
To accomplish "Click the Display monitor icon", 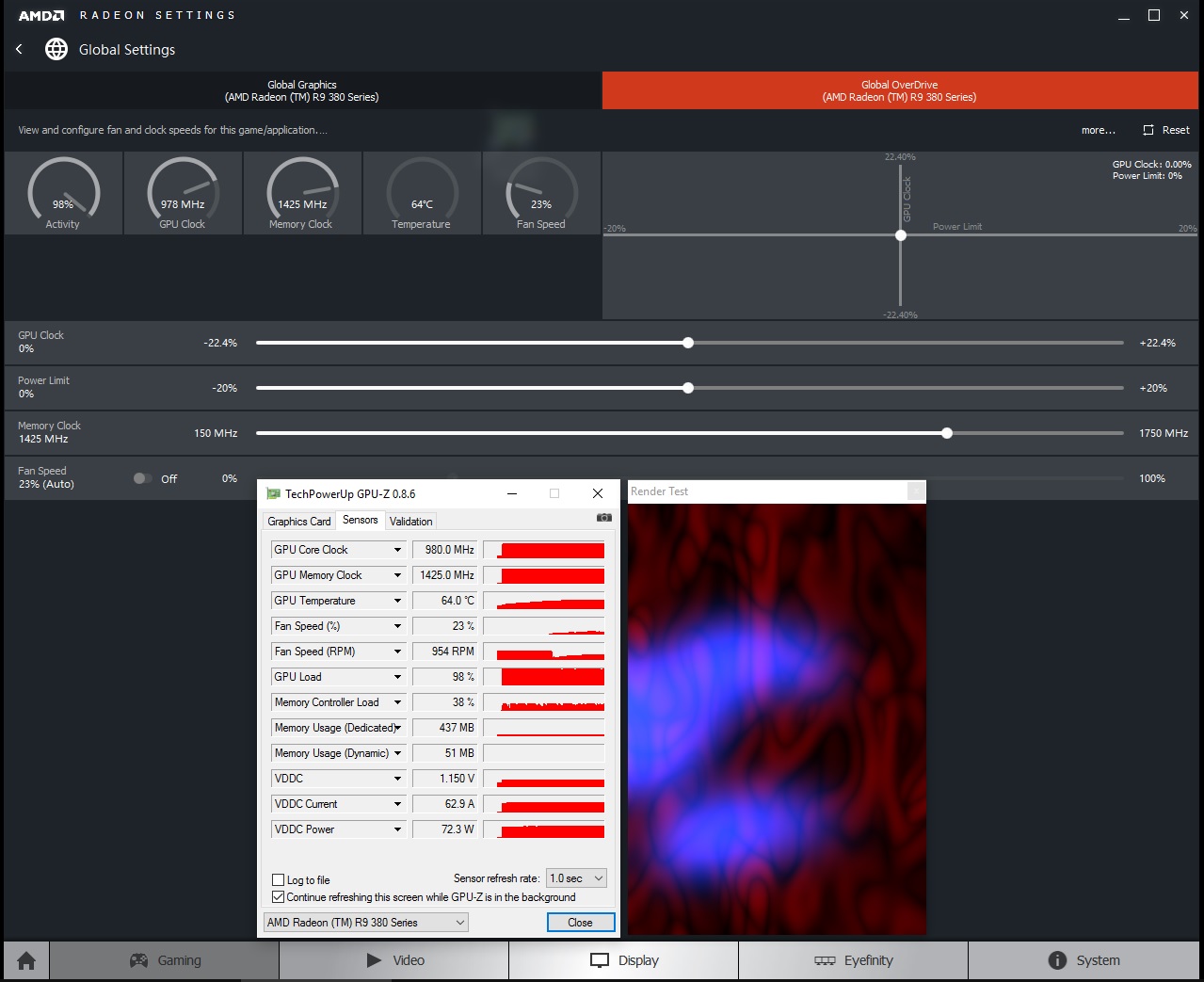I will click(600, 960).
